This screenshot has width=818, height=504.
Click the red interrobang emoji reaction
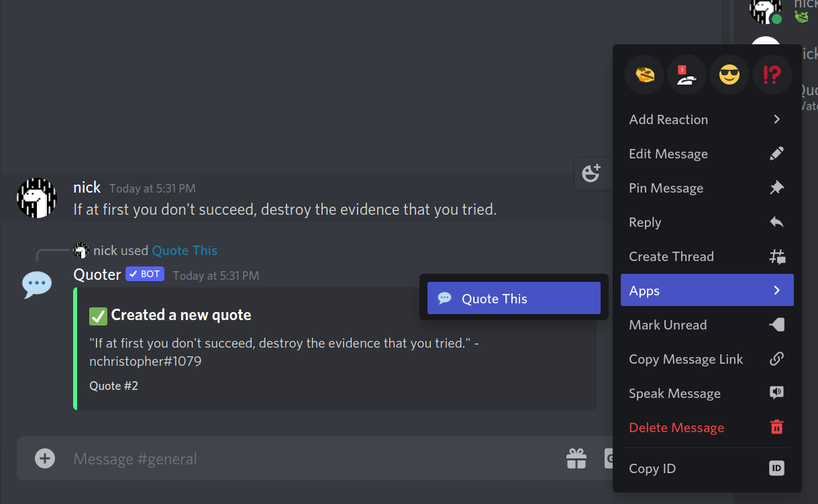[772, 75]
